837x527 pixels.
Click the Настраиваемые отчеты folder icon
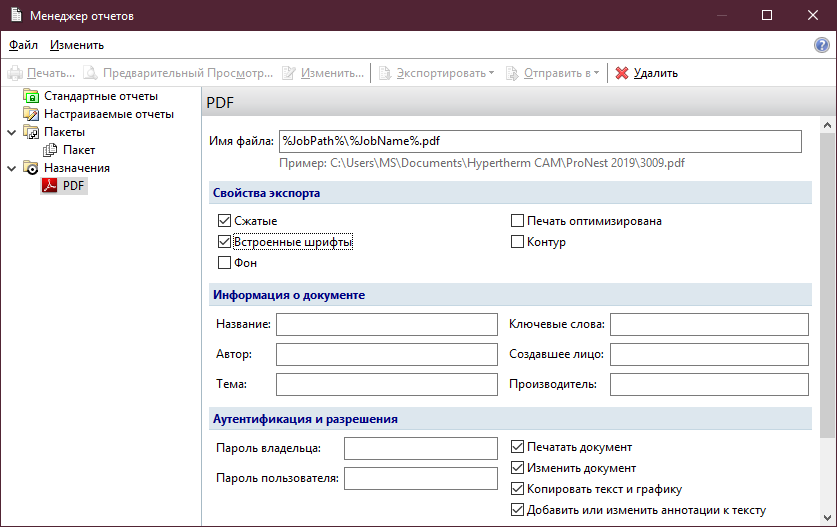click(x=31, y=114)
